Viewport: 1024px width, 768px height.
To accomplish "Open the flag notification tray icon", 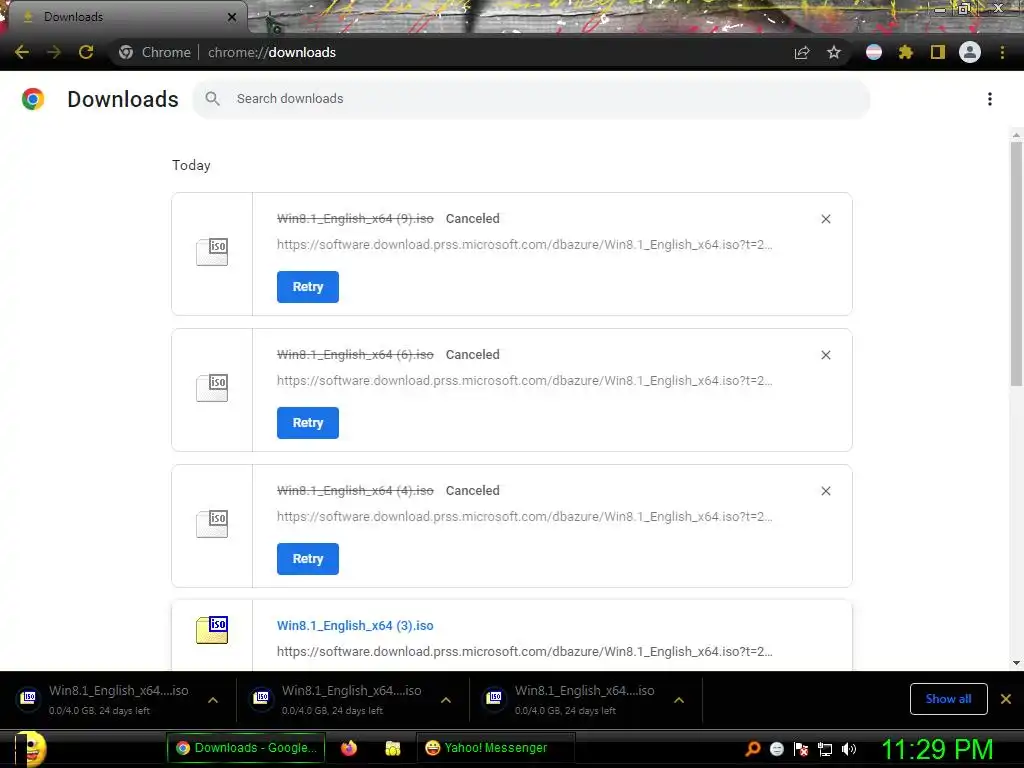I will pyautogui.click(x=801, y=749).
